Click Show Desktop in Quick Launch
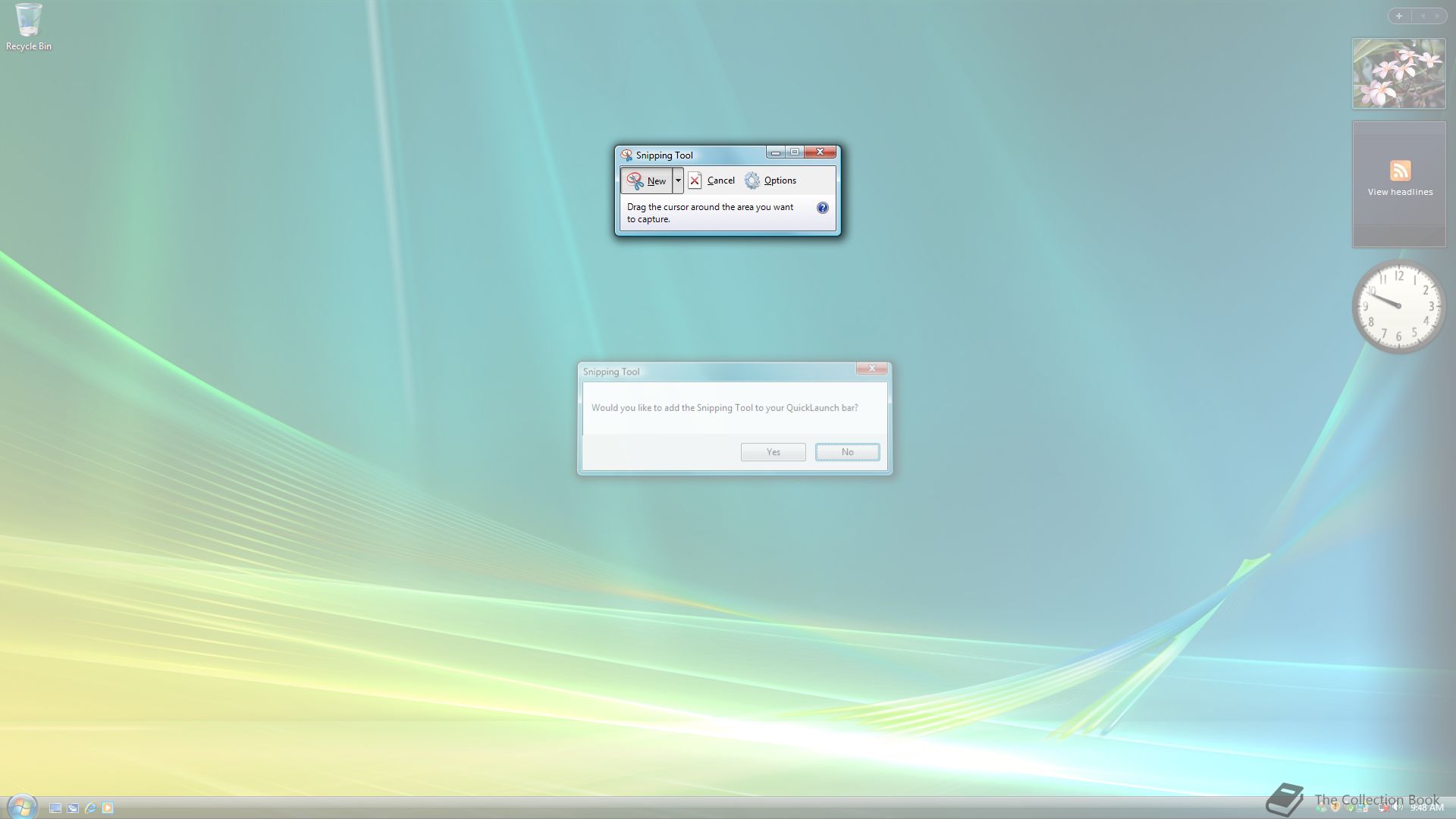Image resolution: width=1456 pixels, height=819 pixels. pyautogui.click(x=55, y=808)
